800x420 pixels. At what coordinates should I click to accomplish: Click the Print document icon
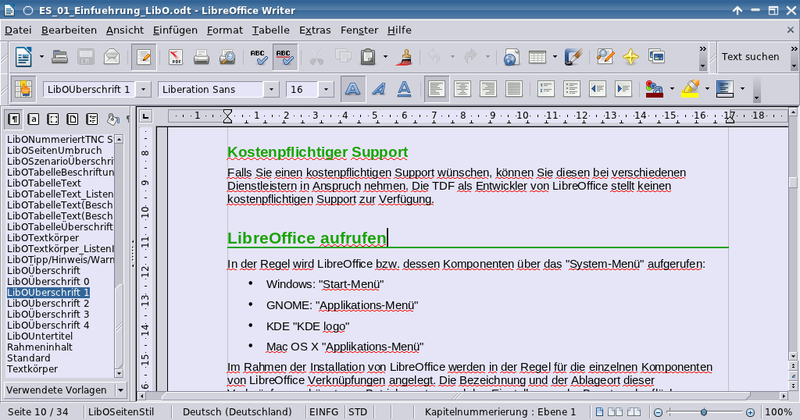201,56
